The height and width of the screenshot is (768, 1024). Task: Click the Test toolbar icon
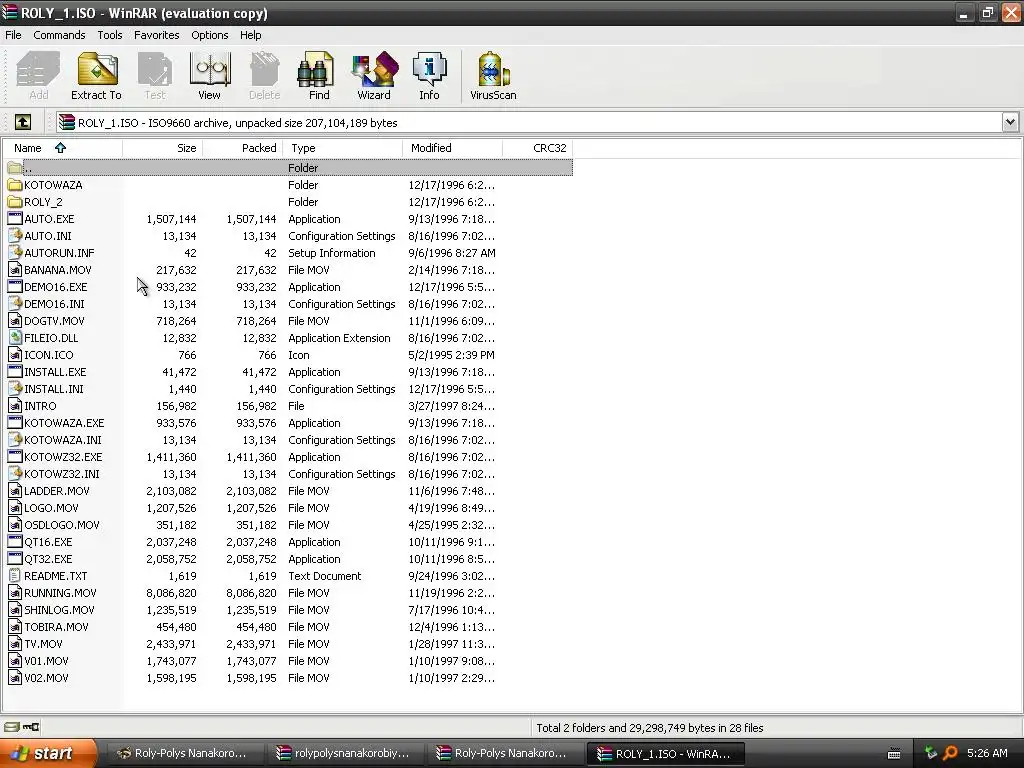pos(155,69)
